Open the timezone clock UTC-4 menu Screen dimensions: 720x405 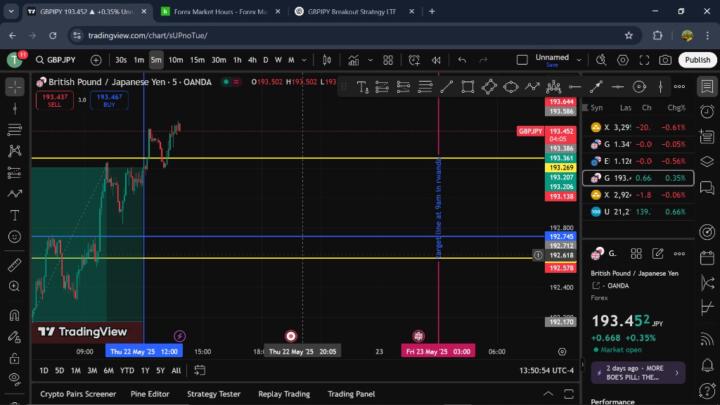546,371
